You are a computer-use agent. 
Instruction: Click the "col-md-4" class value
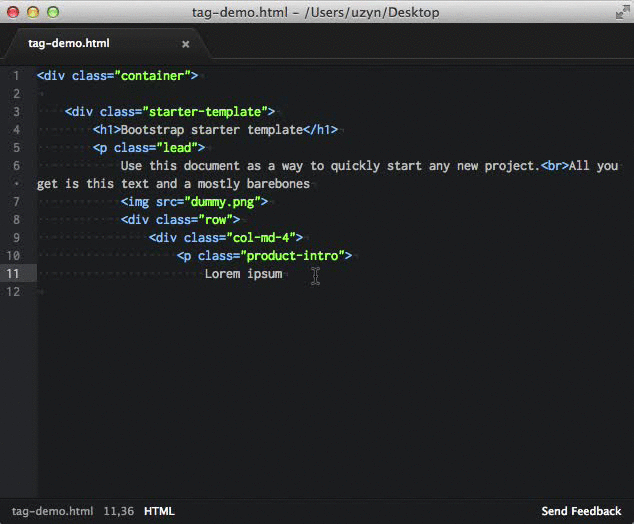pos(261,238)
